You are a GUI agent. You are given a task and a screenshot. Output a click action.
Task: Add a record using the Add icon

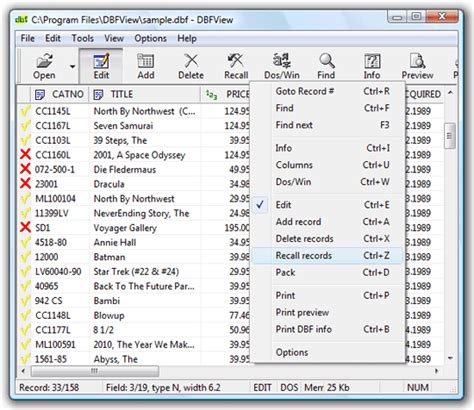[146, 66]
